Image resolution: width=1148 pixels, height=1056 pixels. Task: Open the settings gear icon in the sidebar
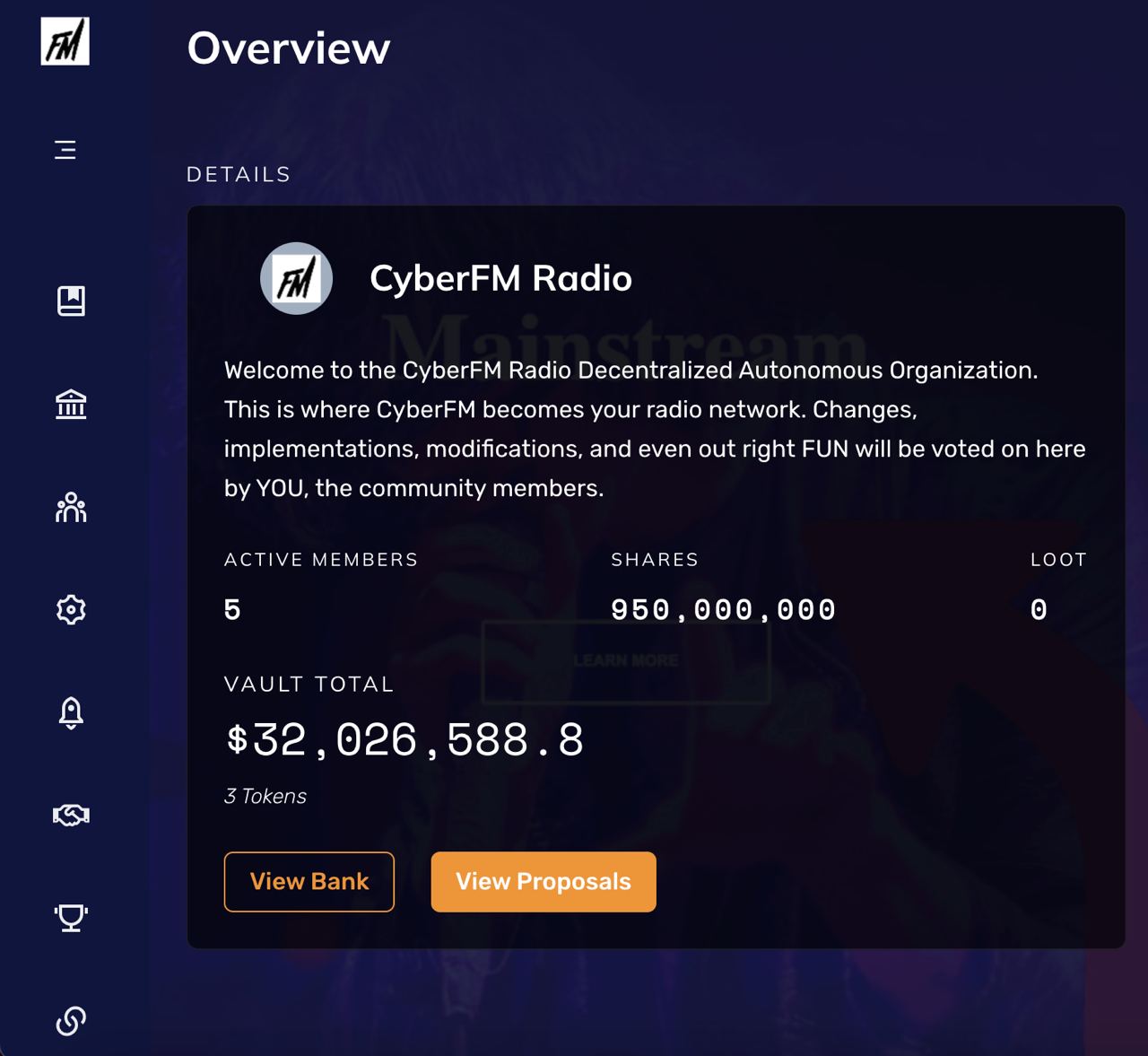[x=71, y=610]
